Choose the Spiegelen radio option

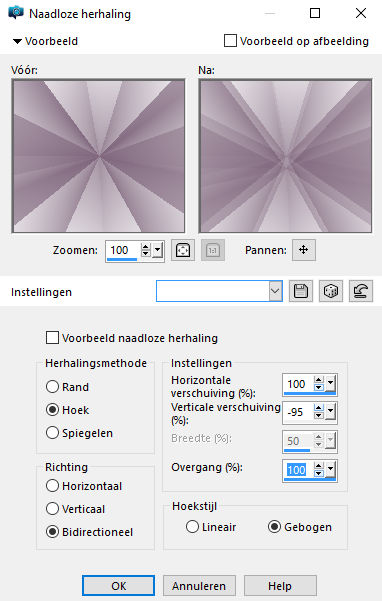pos(52,433)
